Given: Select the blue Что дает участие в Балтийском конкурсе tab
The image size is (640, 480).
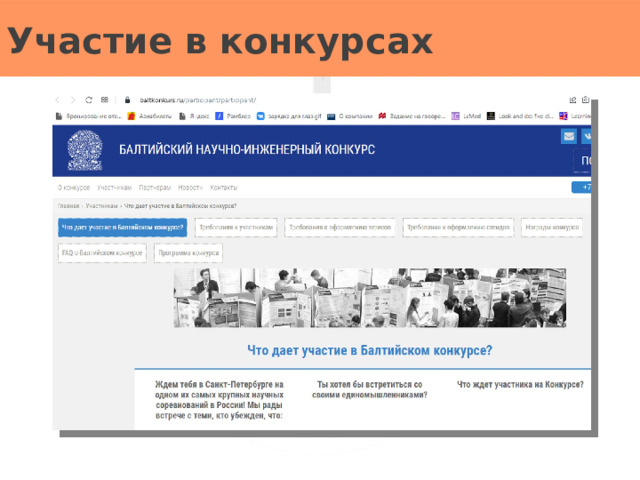Looking at the screenshot, I should 122,227.
